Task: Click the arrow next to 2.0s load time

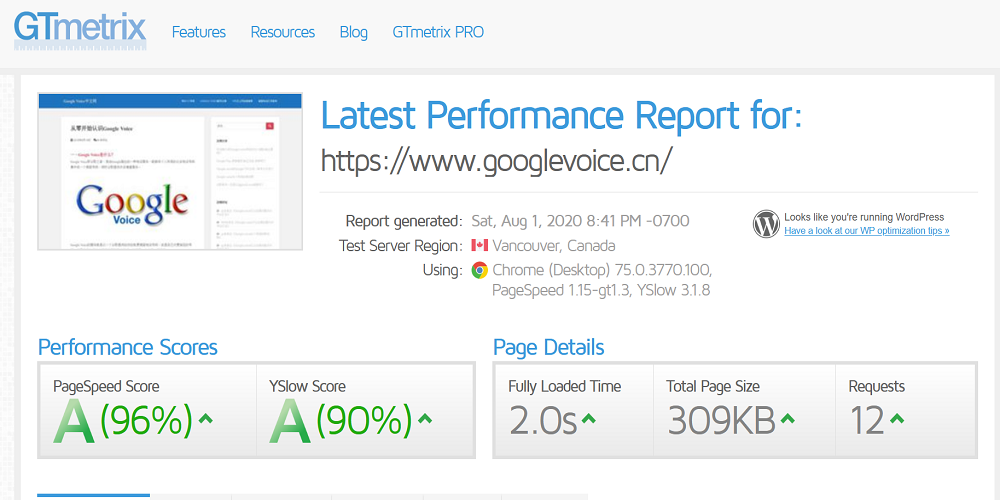Action: point(589,419)
